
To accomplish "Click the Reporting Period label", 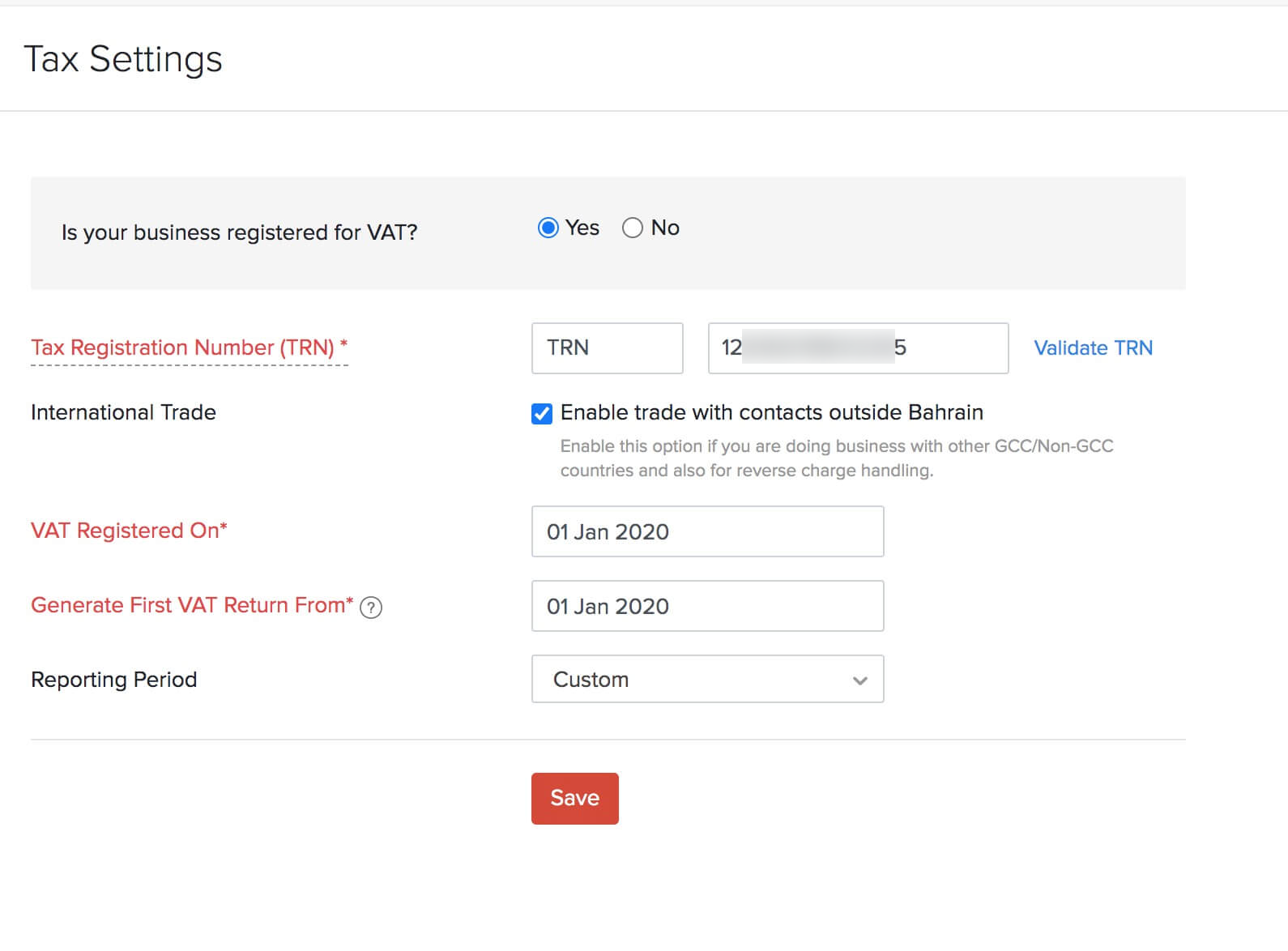I will click(x=113, y=680).
